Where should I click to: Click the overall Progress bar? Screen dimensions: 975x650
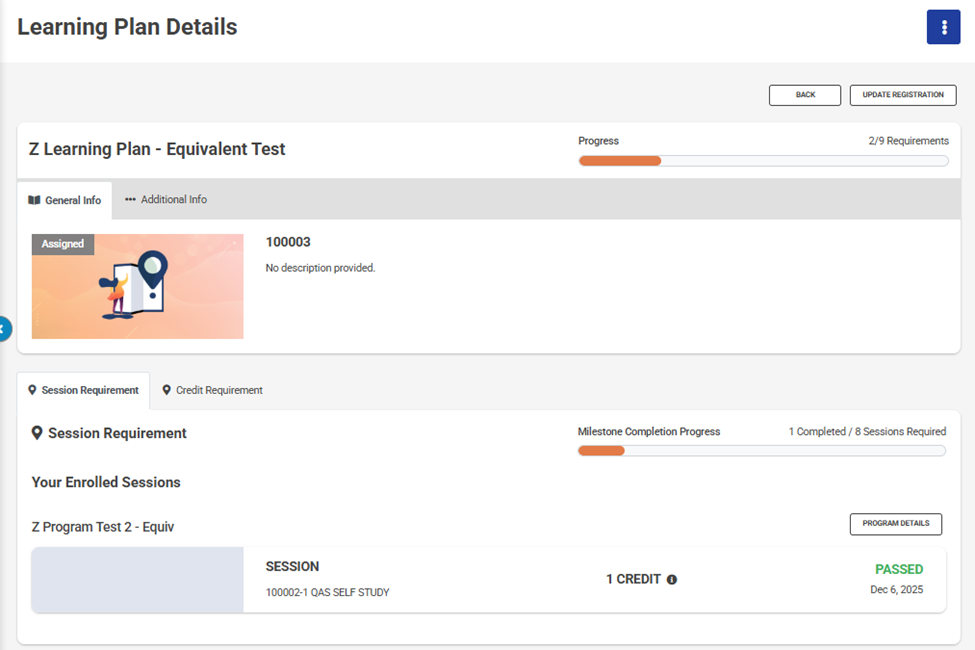(763, 161)
